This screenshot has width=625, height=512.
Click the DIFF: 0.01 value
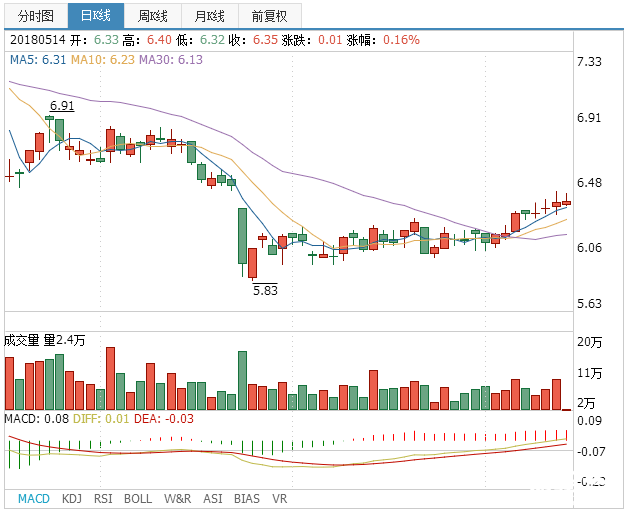[101, 419]
